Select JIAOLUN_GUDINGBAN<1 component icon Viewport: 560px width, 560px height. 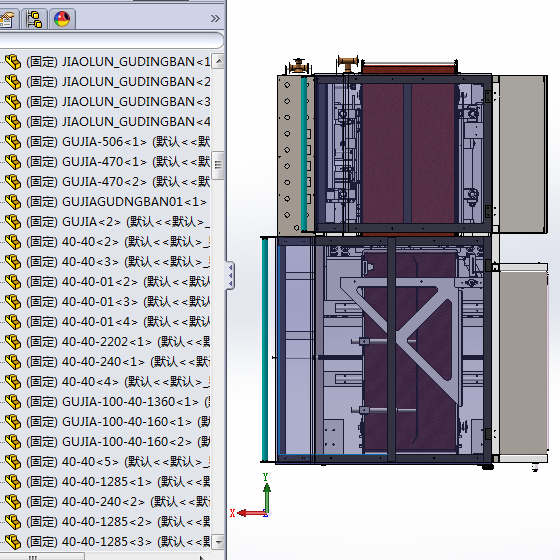(13, 62)
